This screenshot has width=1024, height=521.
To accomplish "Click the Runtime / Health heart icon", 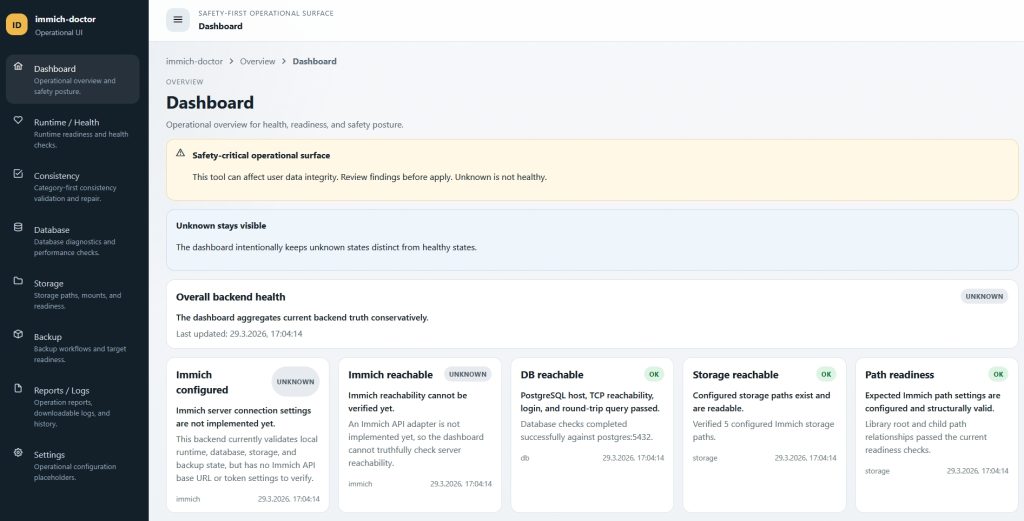I will coord(18,121).
